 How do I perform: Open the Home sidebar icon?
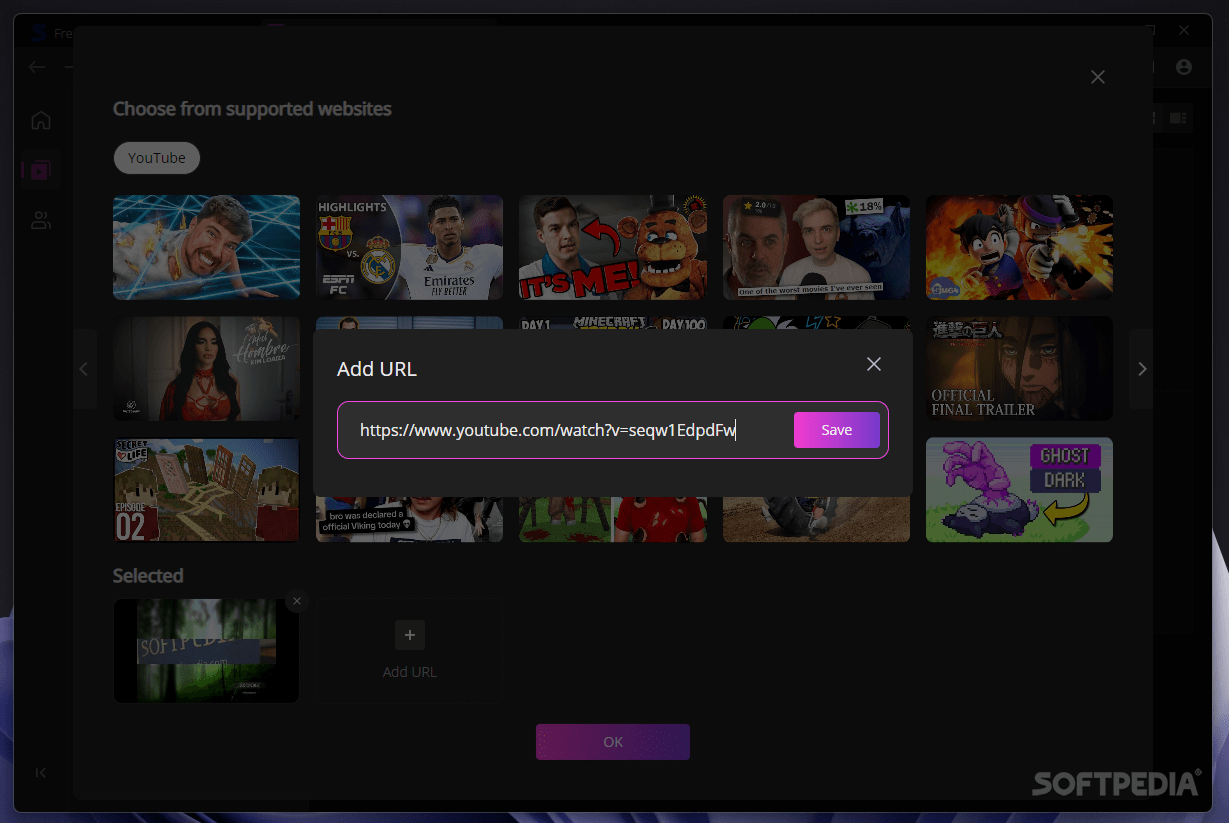pos(41,121)
